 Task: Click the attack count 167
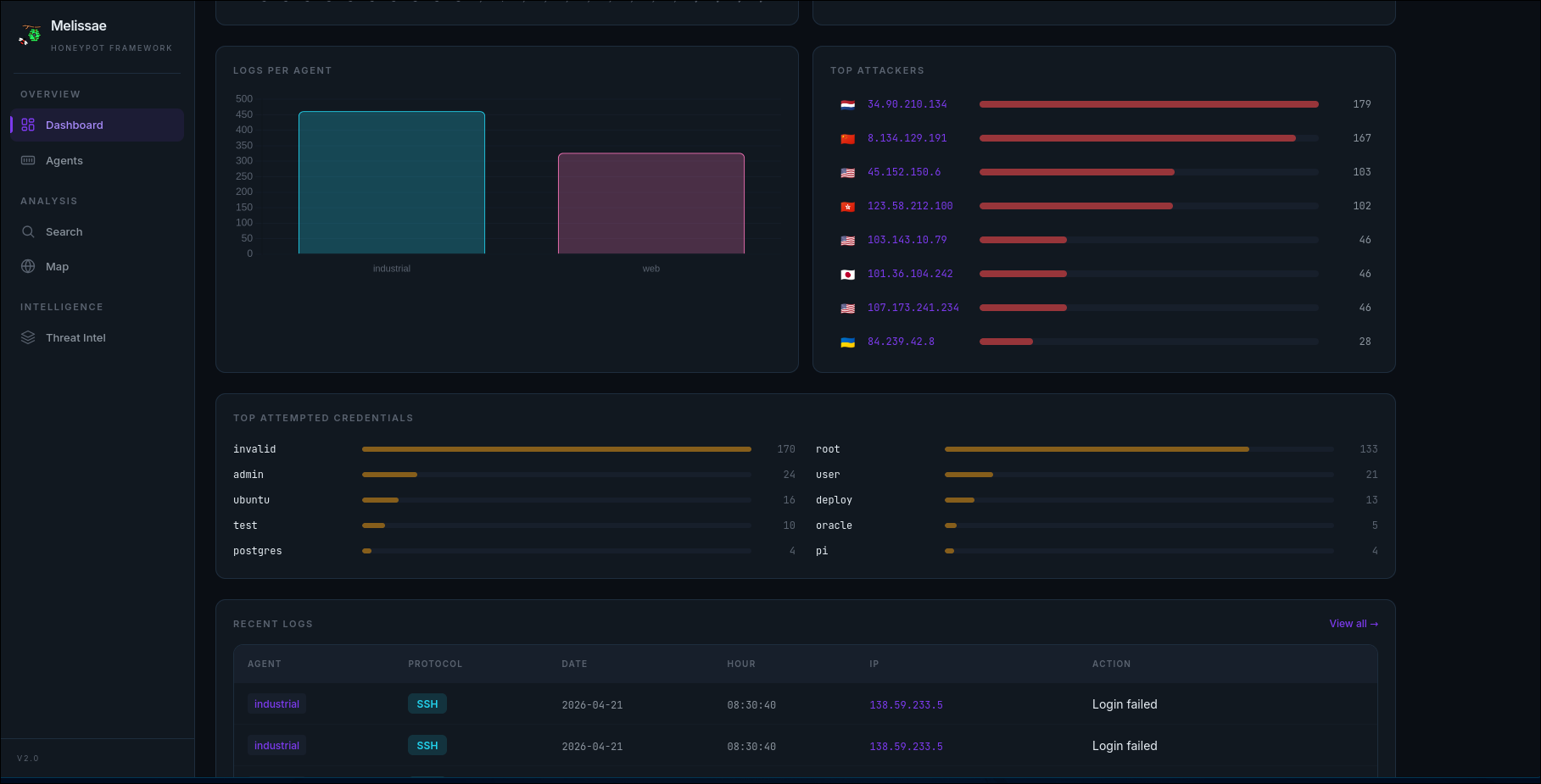pyautogui.click(x=1362, y=138)
